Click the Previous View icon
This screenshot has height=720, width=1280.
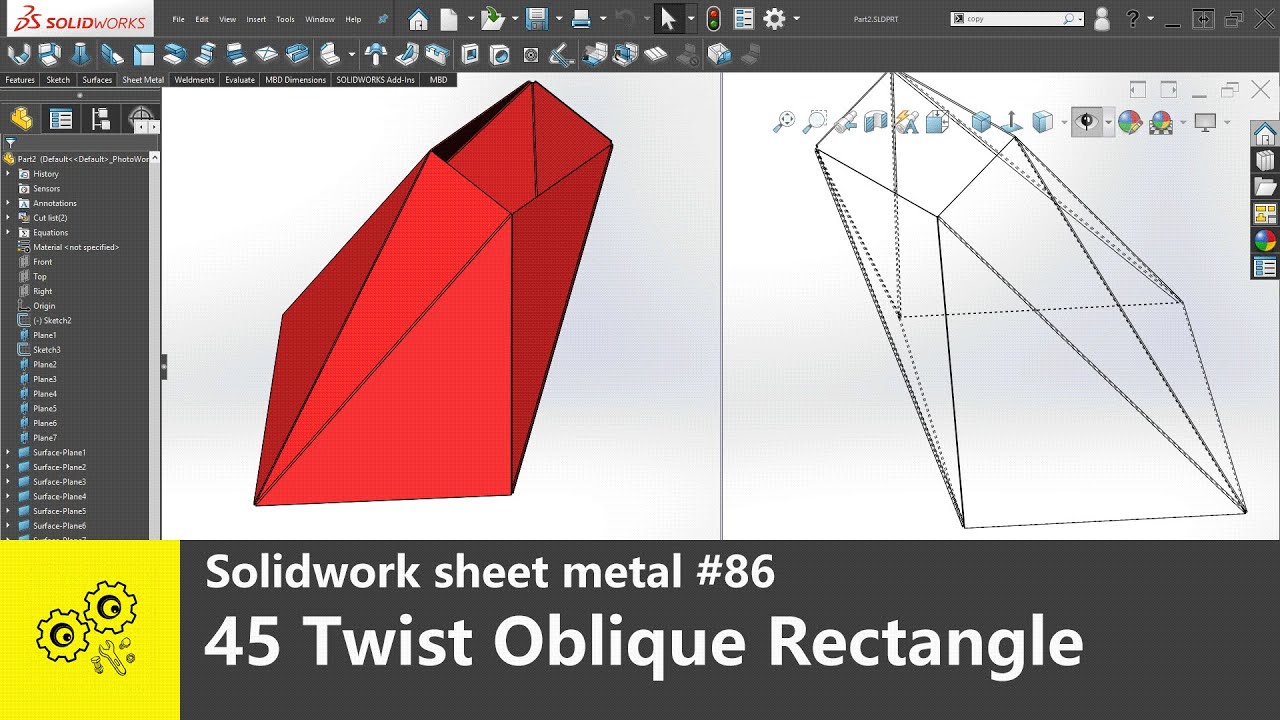pyautogui.click(x=846, y=122)
